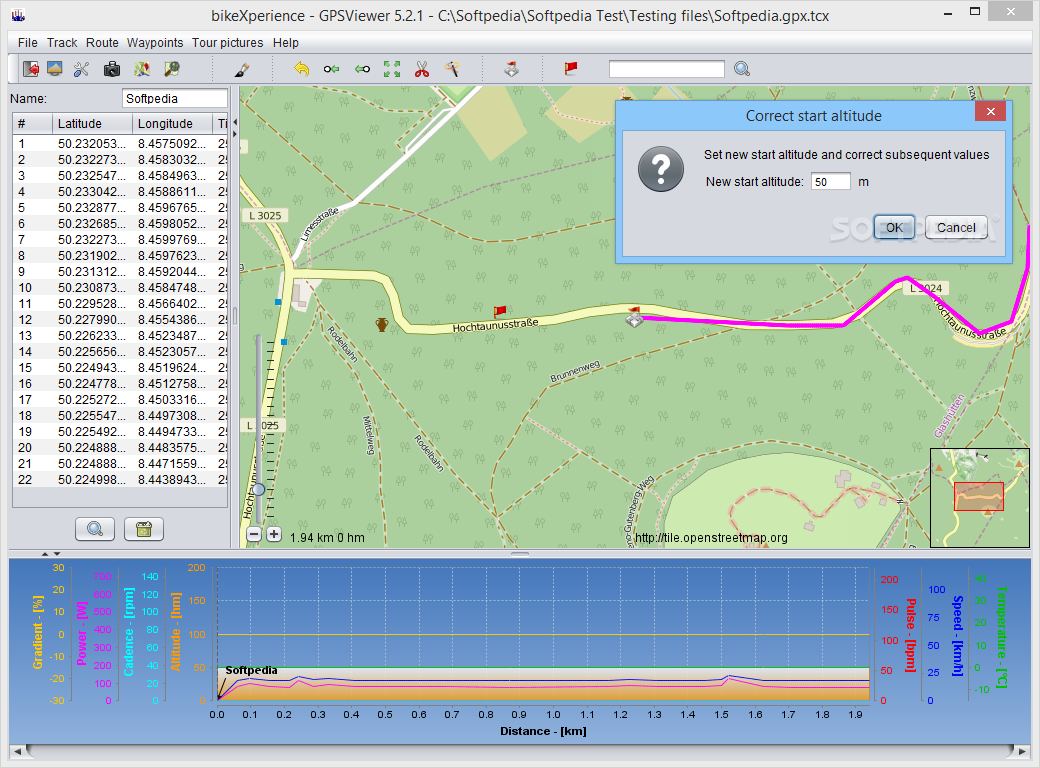Viewport: 1040px width, 768px height.
Task: Click the question mark icon in the dialog
Action: [x=661, y=169]
